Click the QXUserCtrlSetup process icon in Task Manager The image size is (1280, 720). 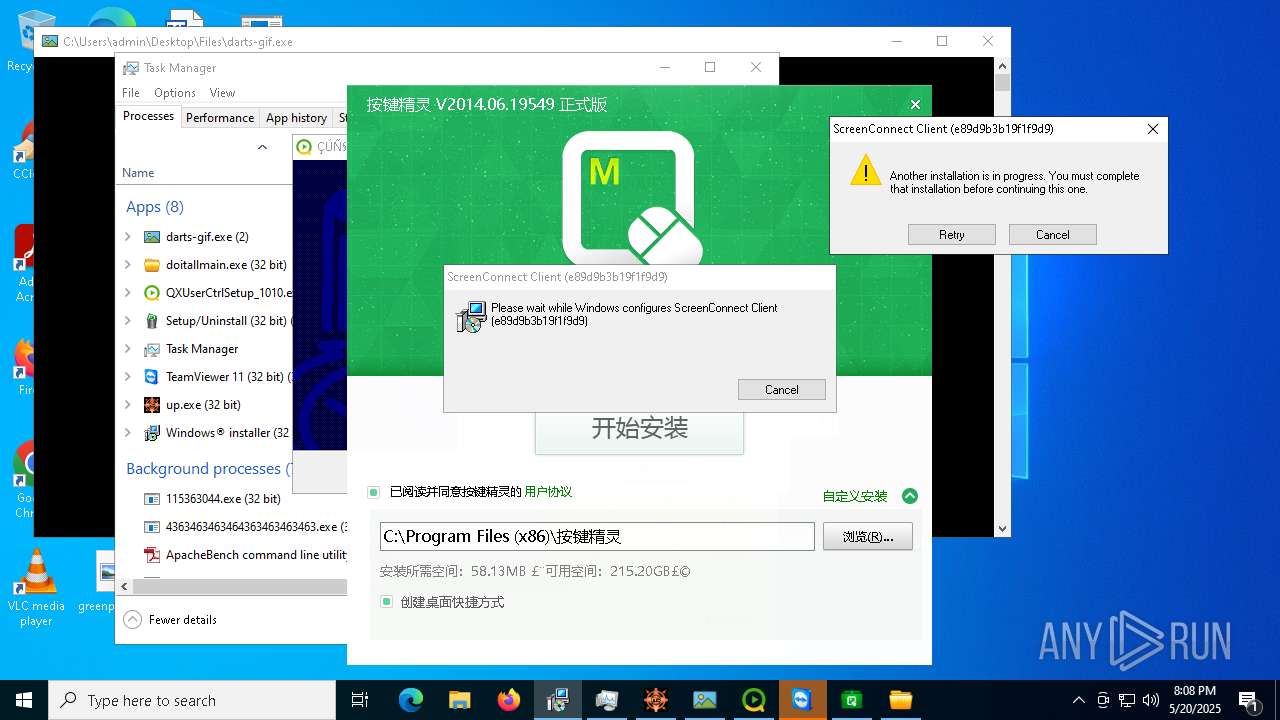(152, 293)
